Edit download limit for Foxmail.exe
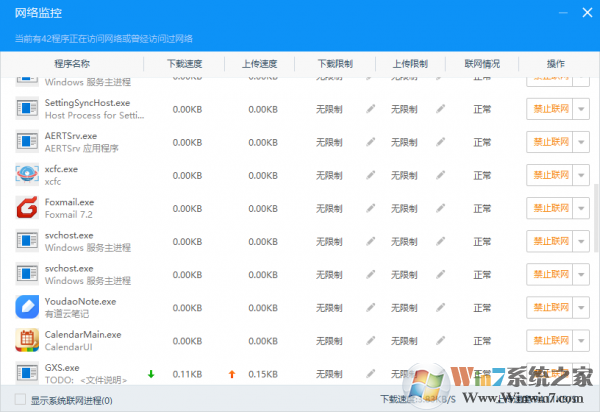The height and width of the screenshot is (412, 600). 371,209
